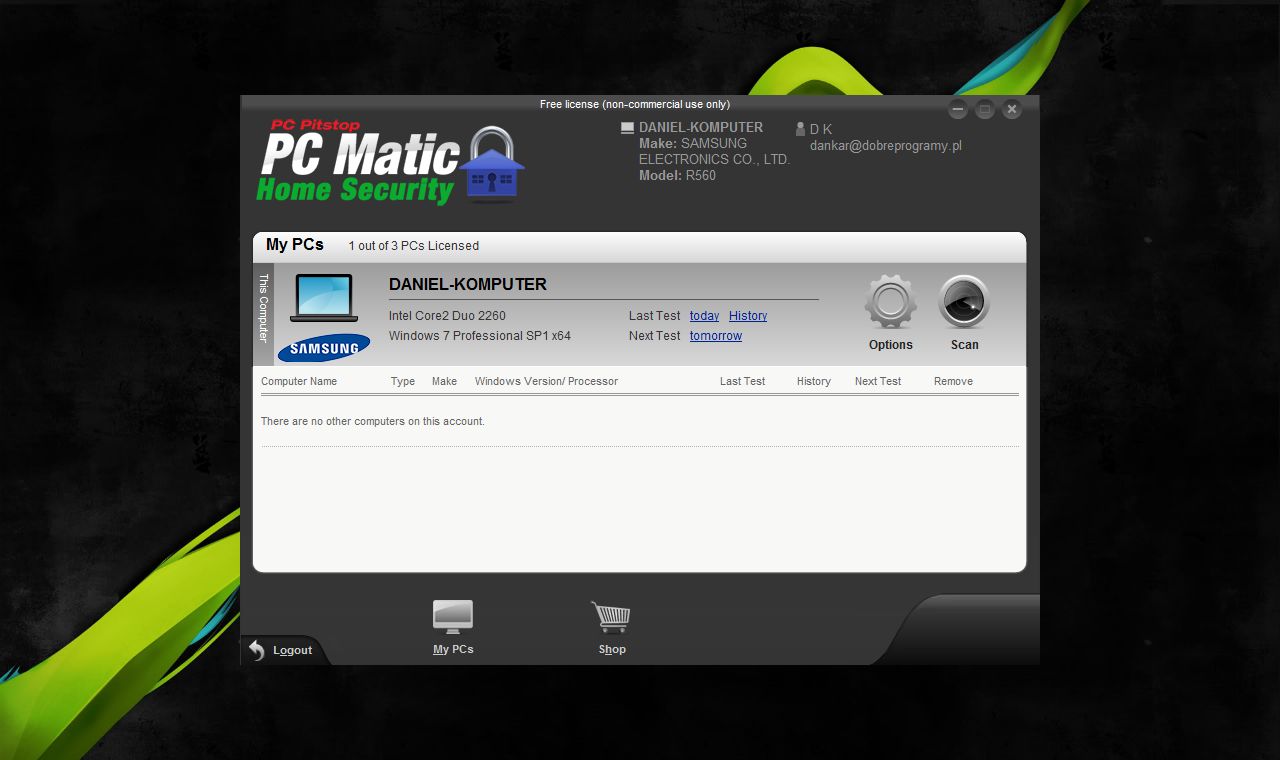1280x760 pixels.
Task: Open the Shop shopping cart icon
Action: click(611, 616)
